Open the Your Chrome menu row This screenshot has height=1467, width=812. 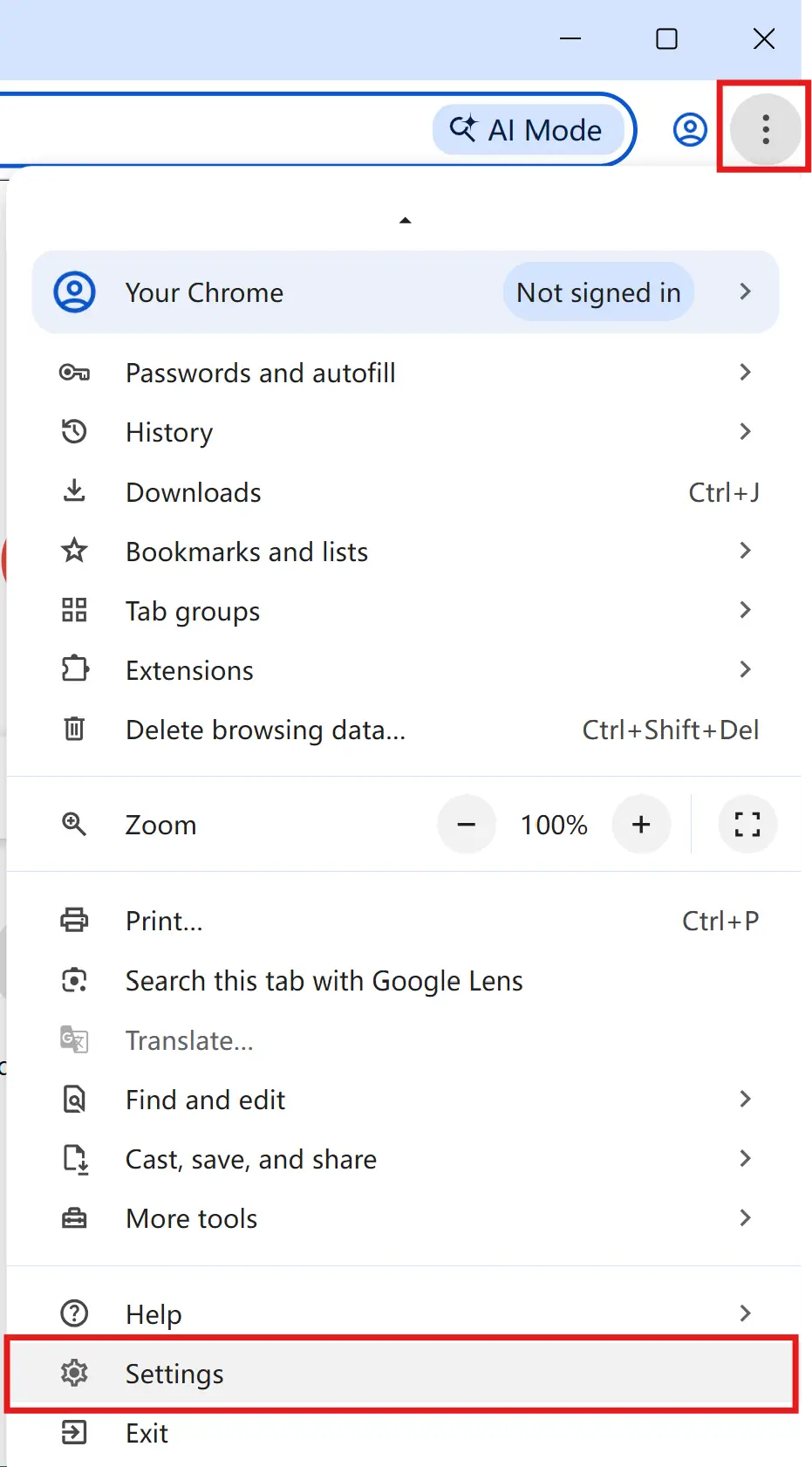(x=405, y=292)
